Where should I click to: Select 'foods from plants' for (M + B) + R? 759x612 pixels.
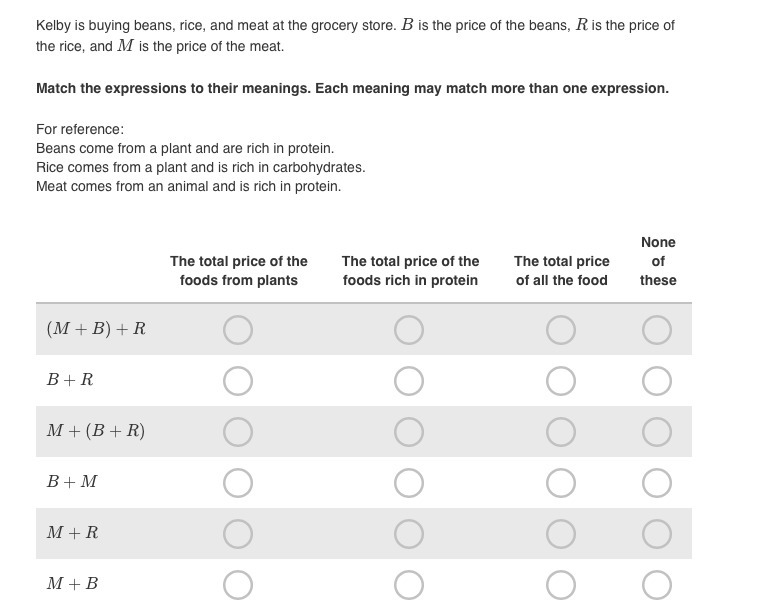238,330
